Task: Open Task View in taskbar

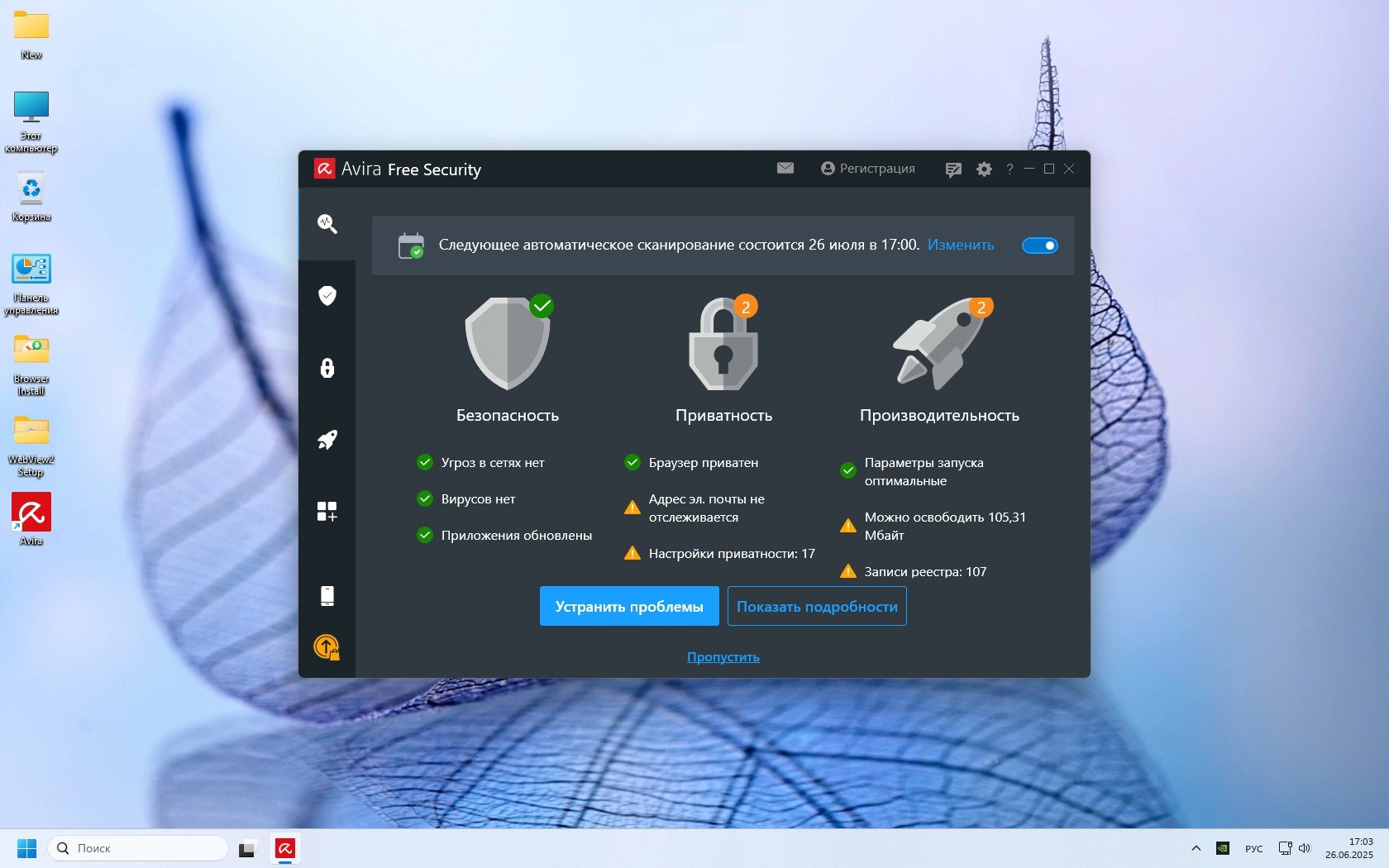Action: click(x=246, y=848)
